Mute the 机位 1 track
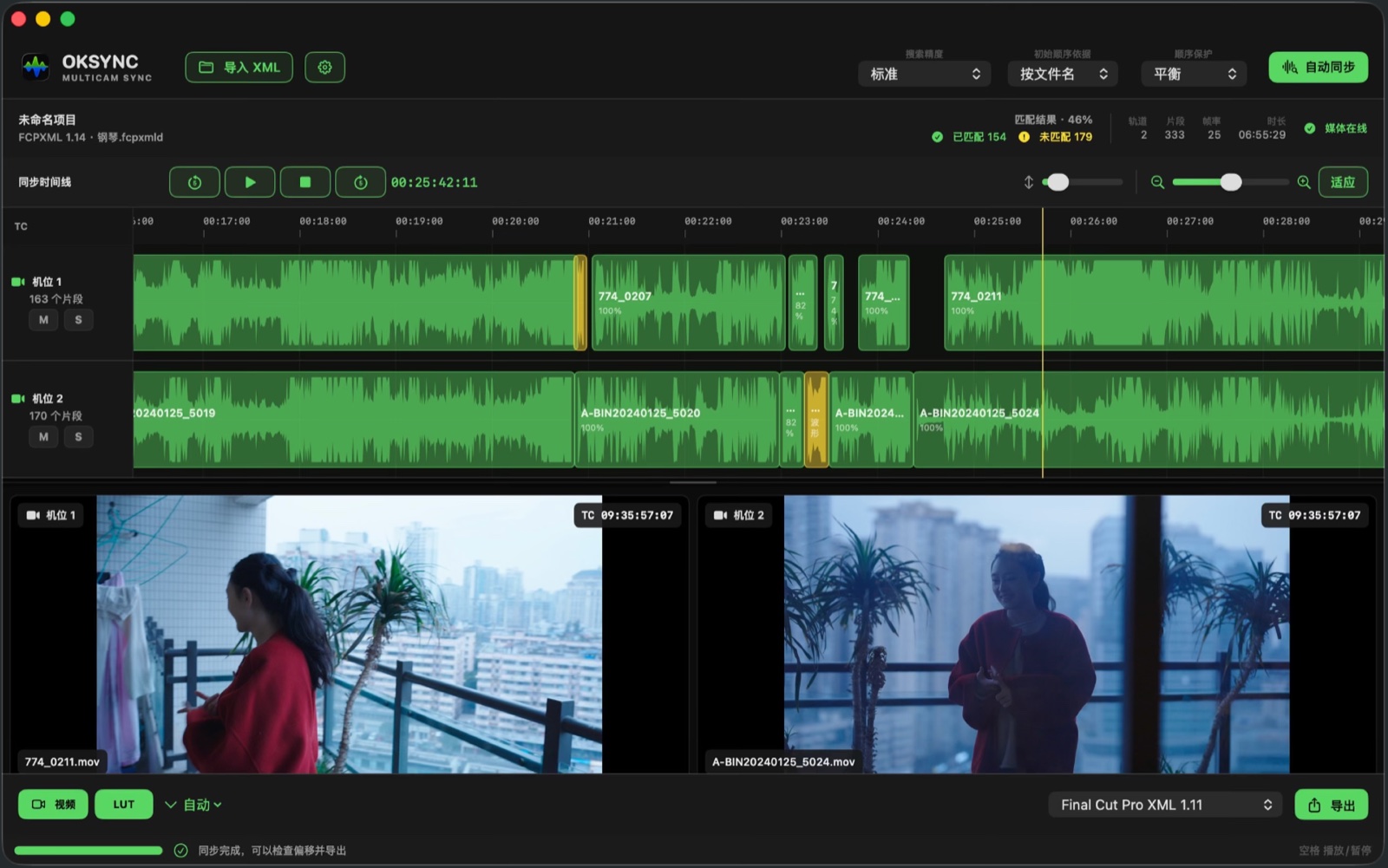This screenshot has width=1388, height=868. (43, 320)
